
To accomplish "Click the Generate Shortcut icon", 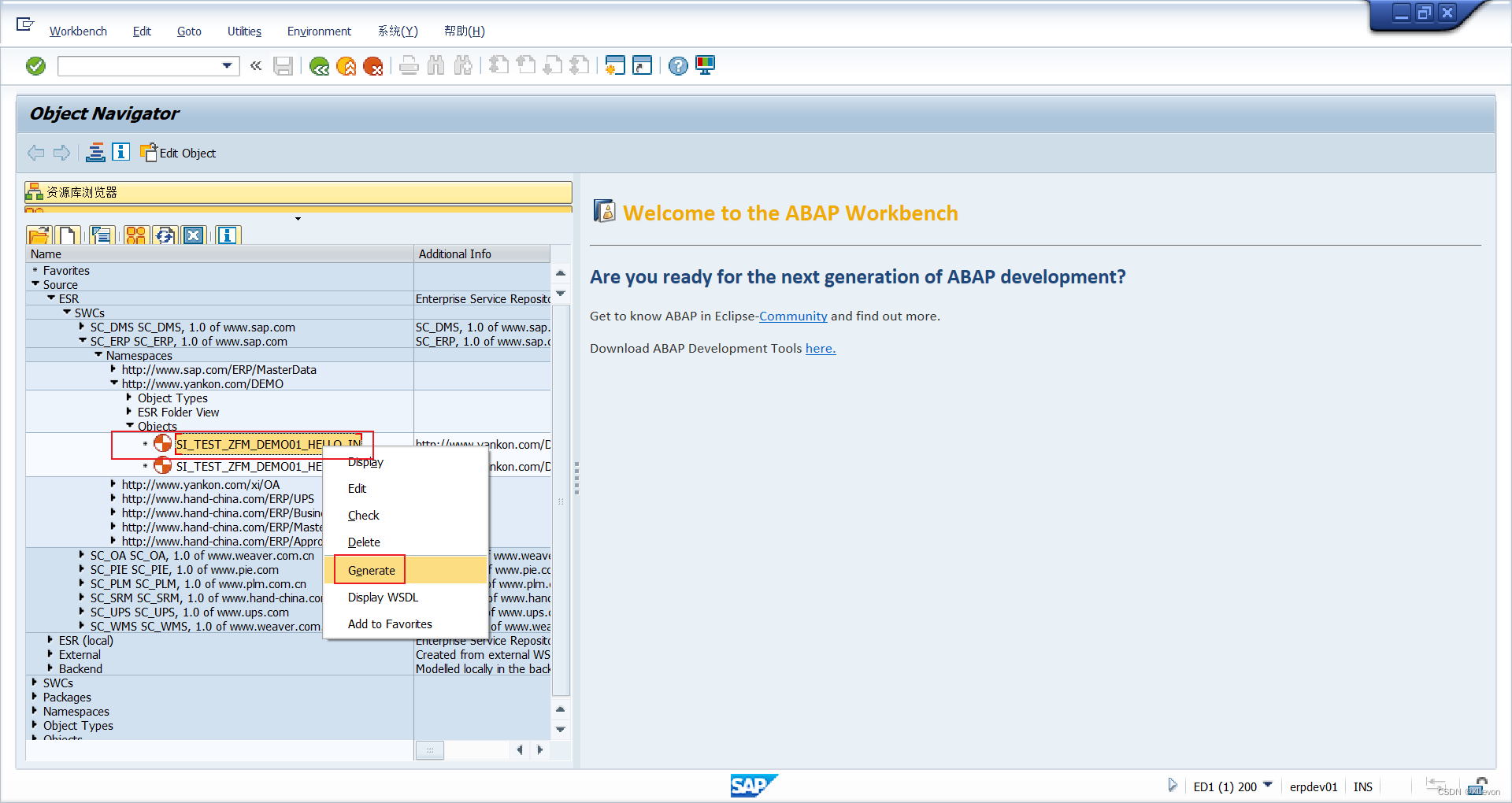I will click(643, 66).
